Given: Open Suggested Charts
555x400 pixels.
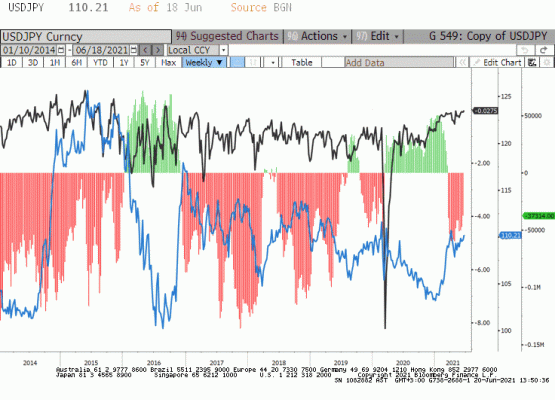Looking at the screenshot, I should (x=228, y=36).
